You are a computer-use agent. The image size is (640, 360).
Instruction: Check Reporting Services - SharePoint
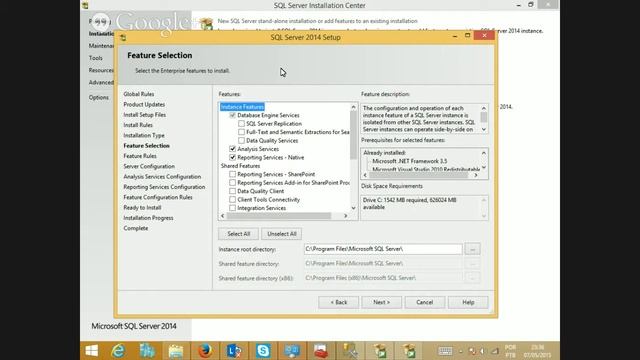tap(233, 174)
